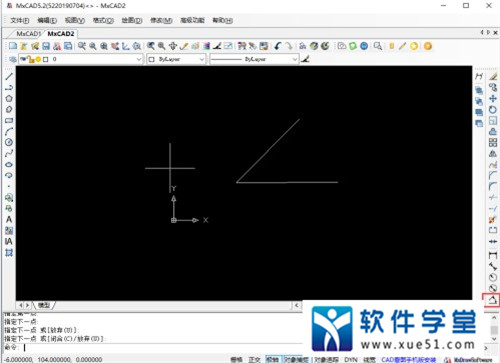Screen dimensions: 500x363
Task: Select the Circle draw tool
Action: pyautogui.click(x=9, y=142)
